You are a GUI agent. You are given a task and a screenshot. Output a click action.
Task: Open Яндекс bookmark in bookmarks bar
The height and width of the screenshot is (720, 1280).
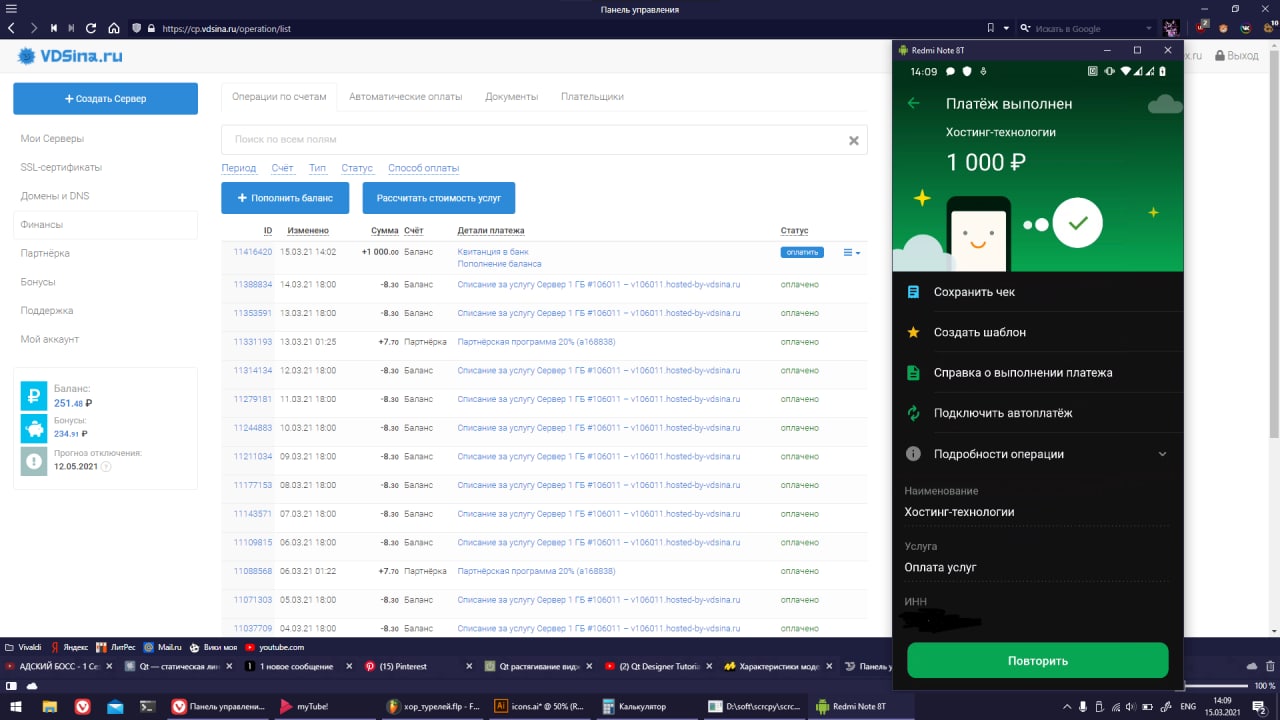[x=70, y=647]
